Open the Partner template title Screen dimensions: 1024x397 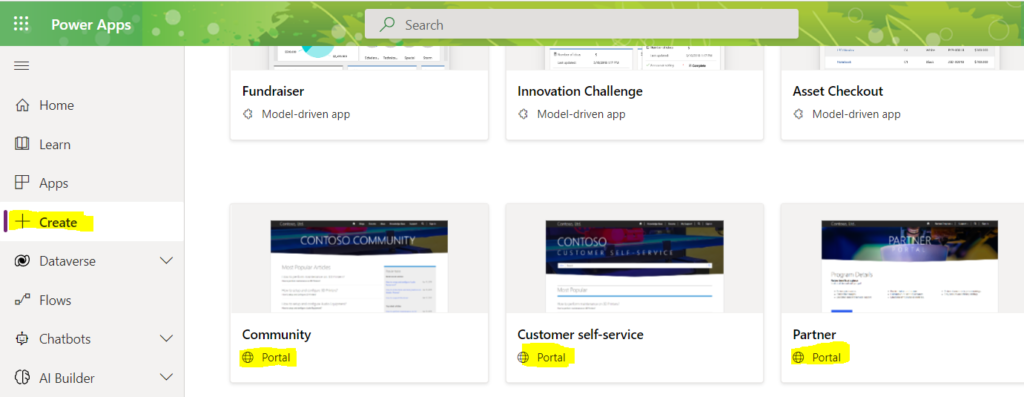(814, 334)
